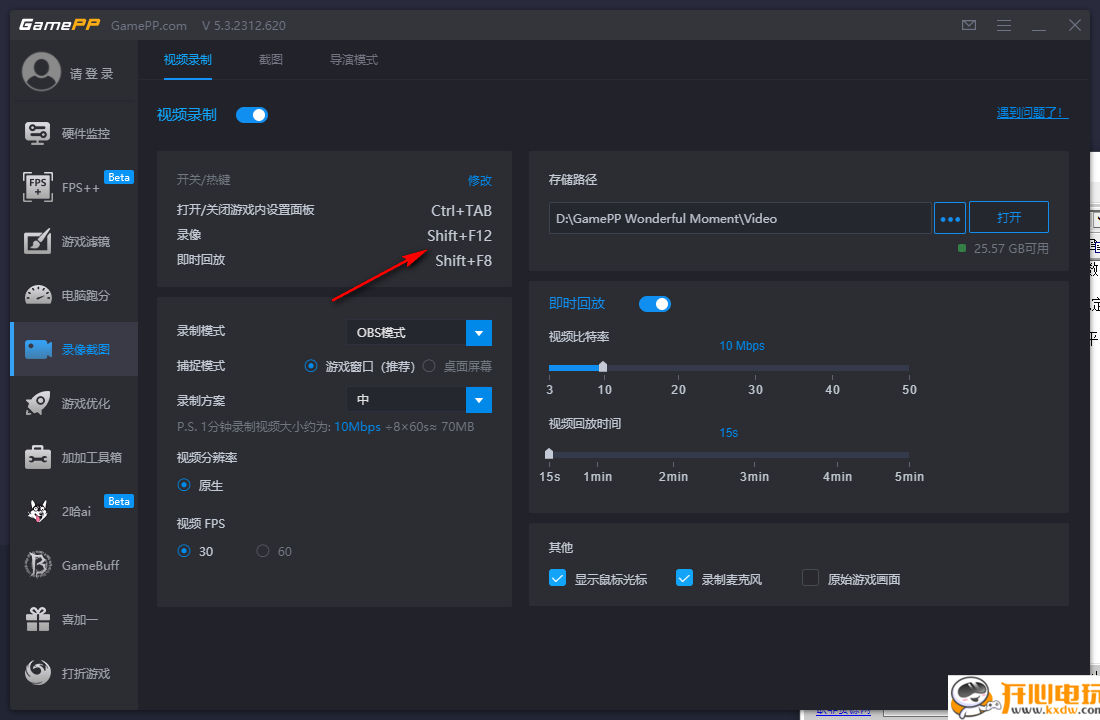This screenshot has height=720, width=1100.
Task: Switch to the 截图 tab
Action: [271, 60]
